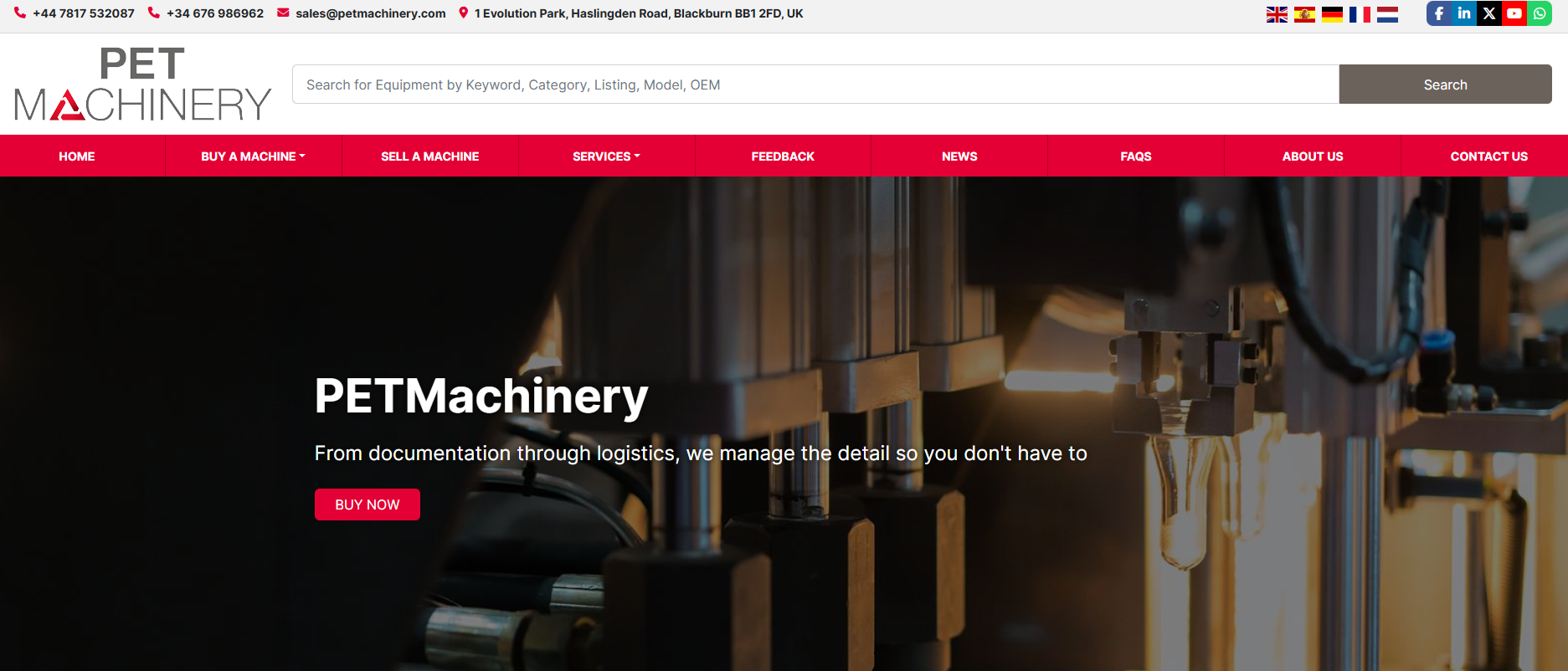Visit the LinkedIn profile icon
This screenshot has width=1568, height=671.
pos(1464,13)
